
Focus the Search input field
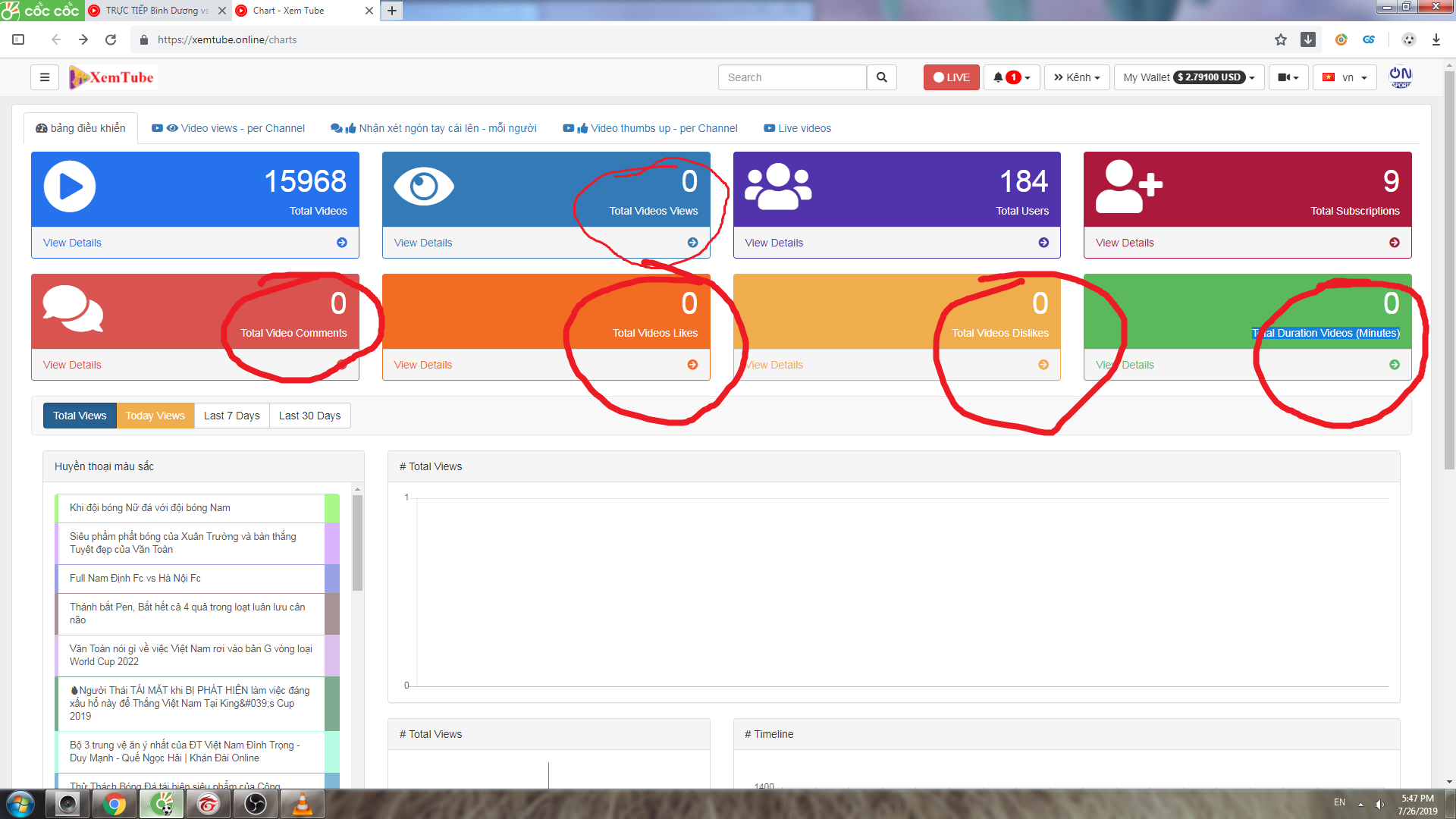(792, 77)
